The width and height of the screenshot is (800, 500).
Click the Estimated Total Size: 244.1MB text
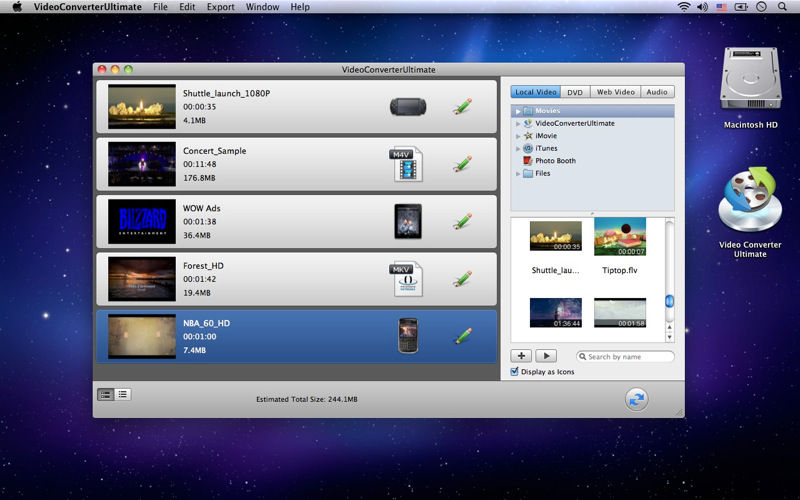tap(307, 399)
